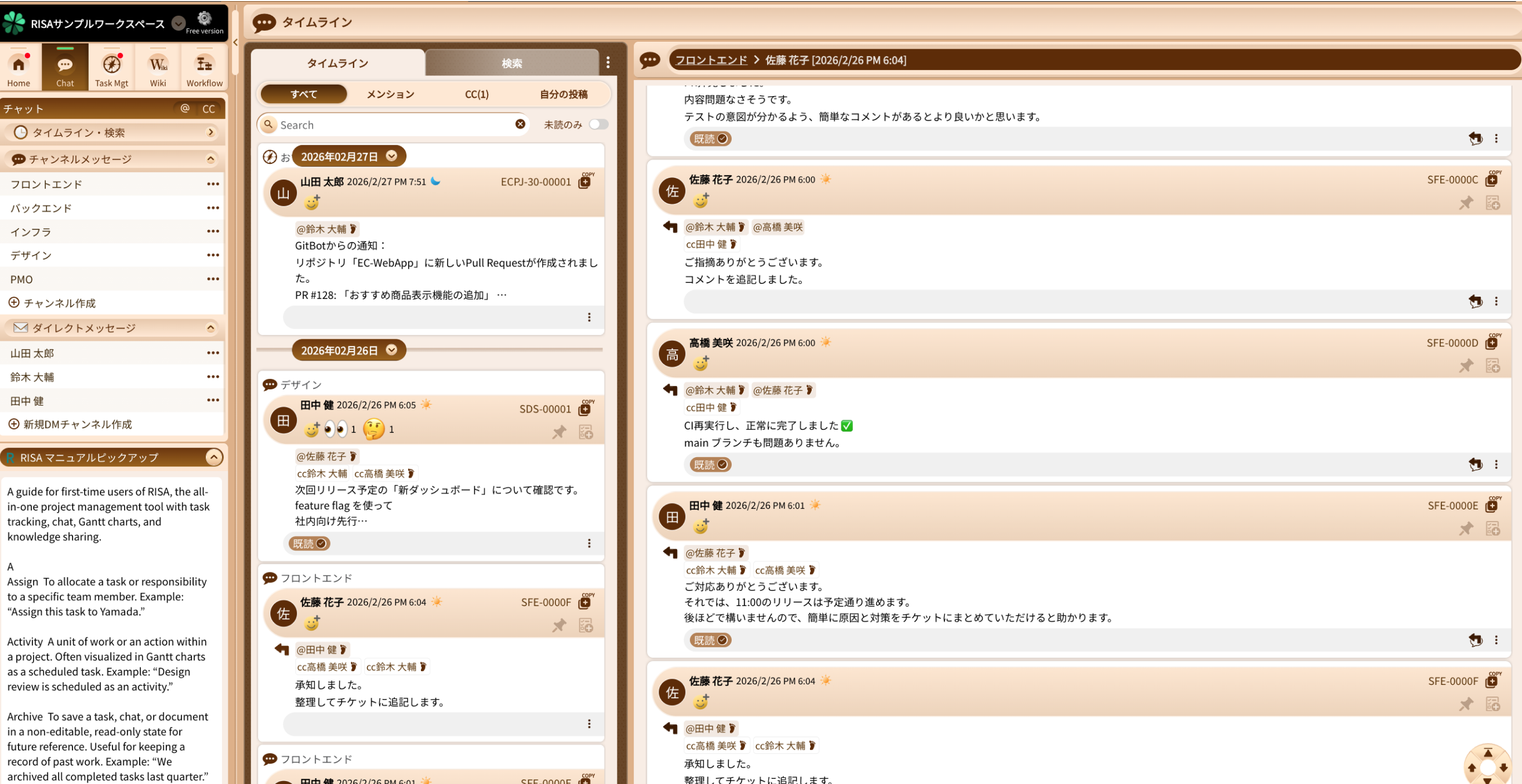
Task: Switch to the 検索 tab
Action: point(511,63)
